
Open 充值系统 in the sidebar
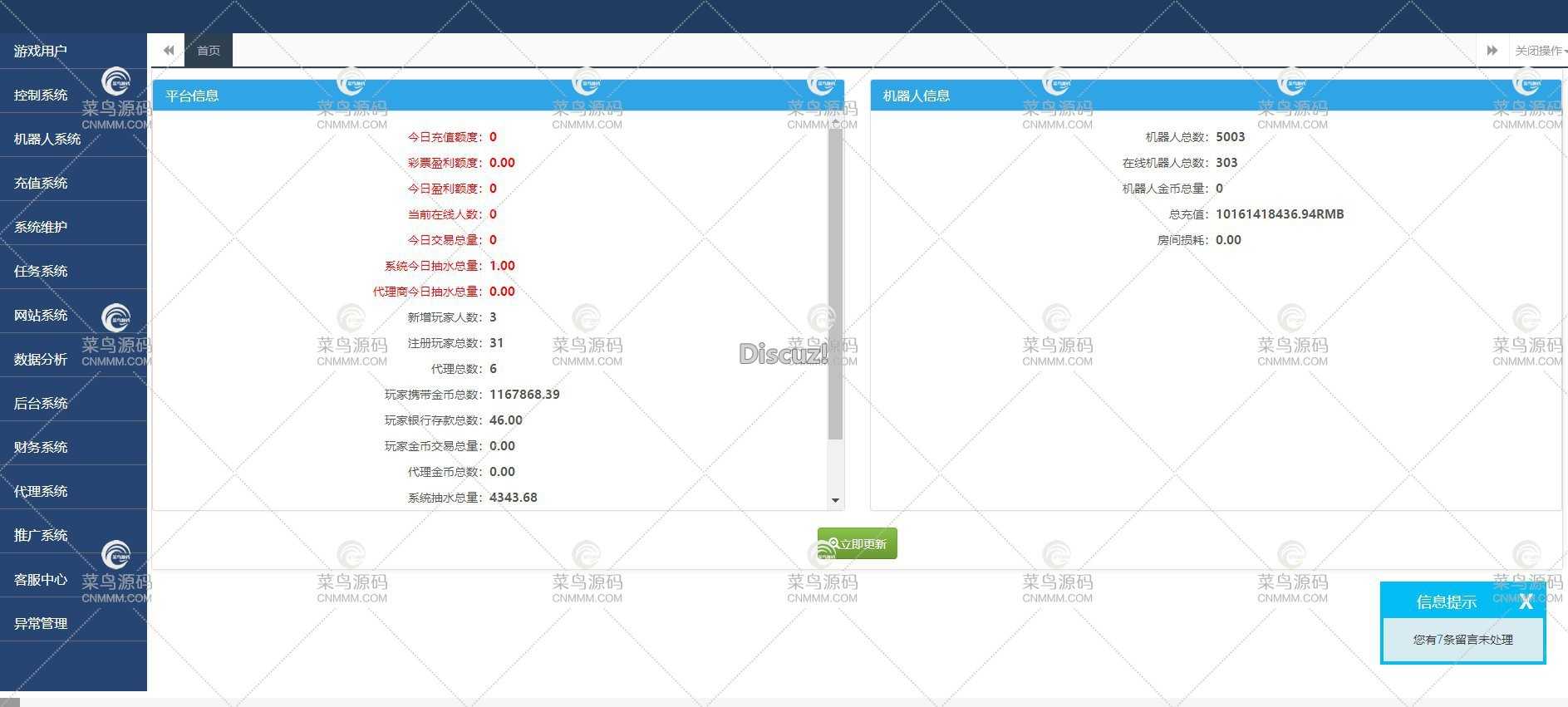(41, 184)
